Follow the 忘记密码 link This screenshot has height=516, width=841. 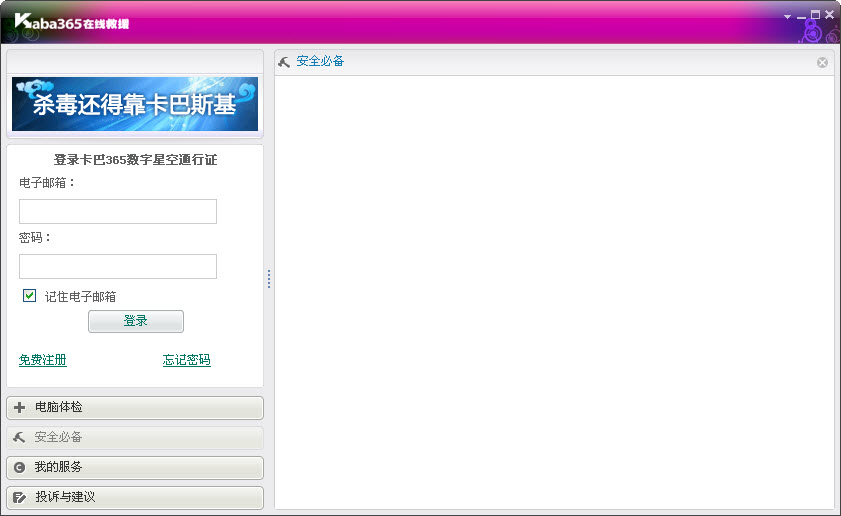point(187,361)
